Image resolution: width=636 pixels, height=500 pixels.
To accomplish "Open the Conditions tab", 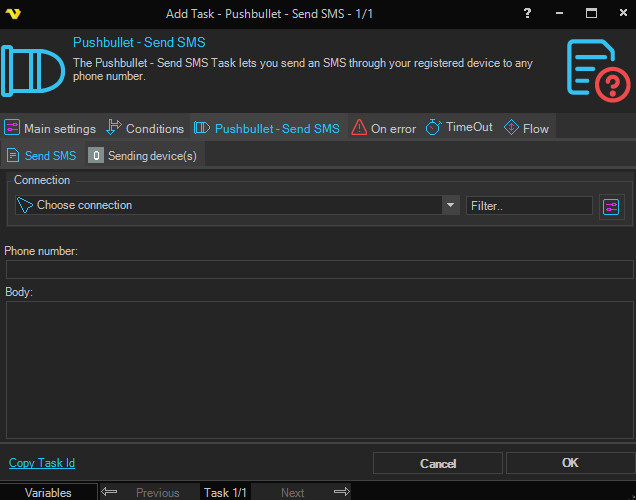I will click(145, 128).
